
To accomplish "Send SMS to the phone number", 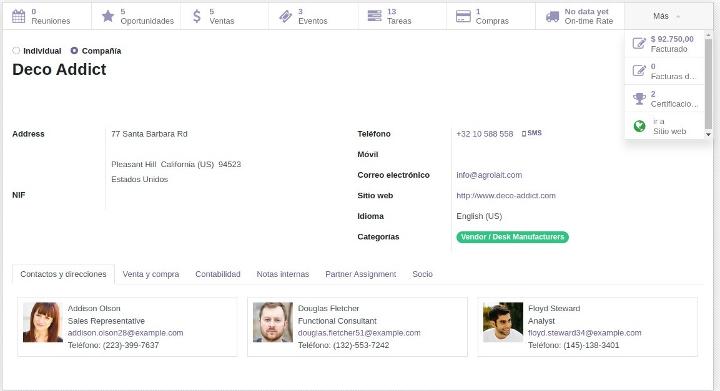I will (532, 133).
